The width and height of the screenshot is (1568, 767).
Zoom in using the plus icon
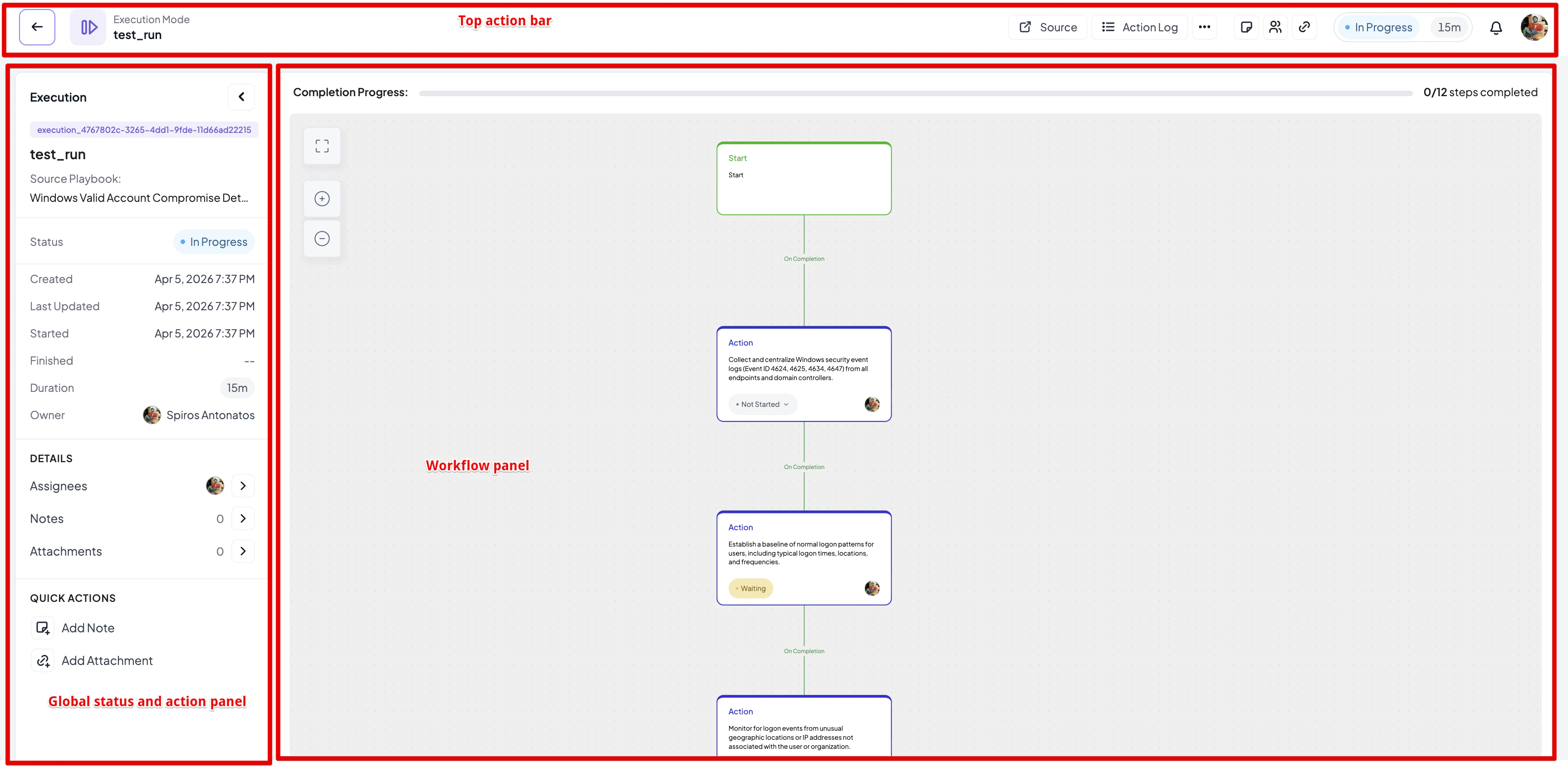point(322,198)
